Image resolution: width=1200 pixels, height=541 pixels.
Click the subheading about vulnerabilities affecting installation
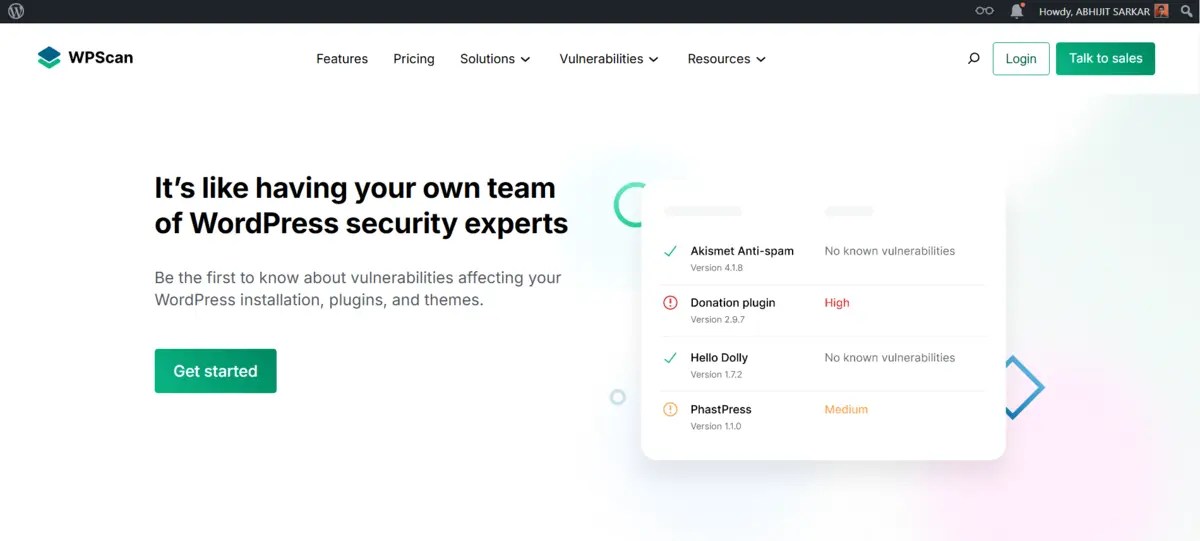[358, 289]
